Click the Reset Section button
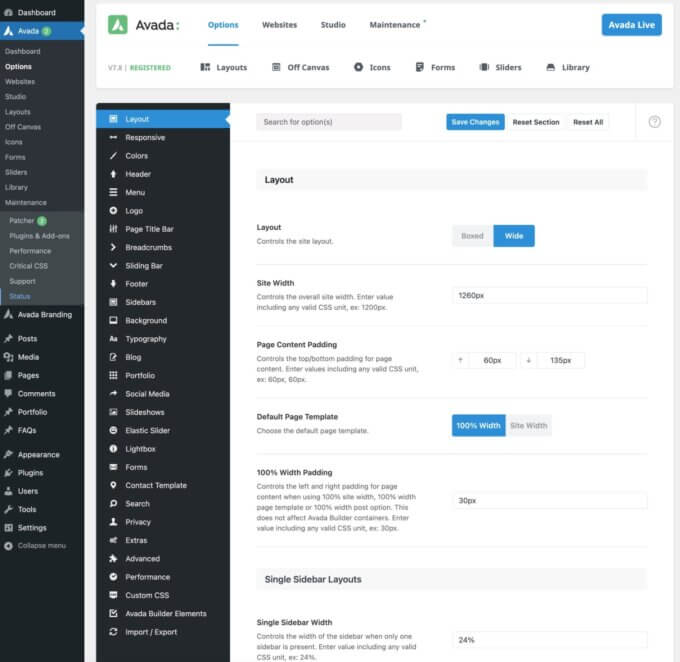 click(536, 122)
